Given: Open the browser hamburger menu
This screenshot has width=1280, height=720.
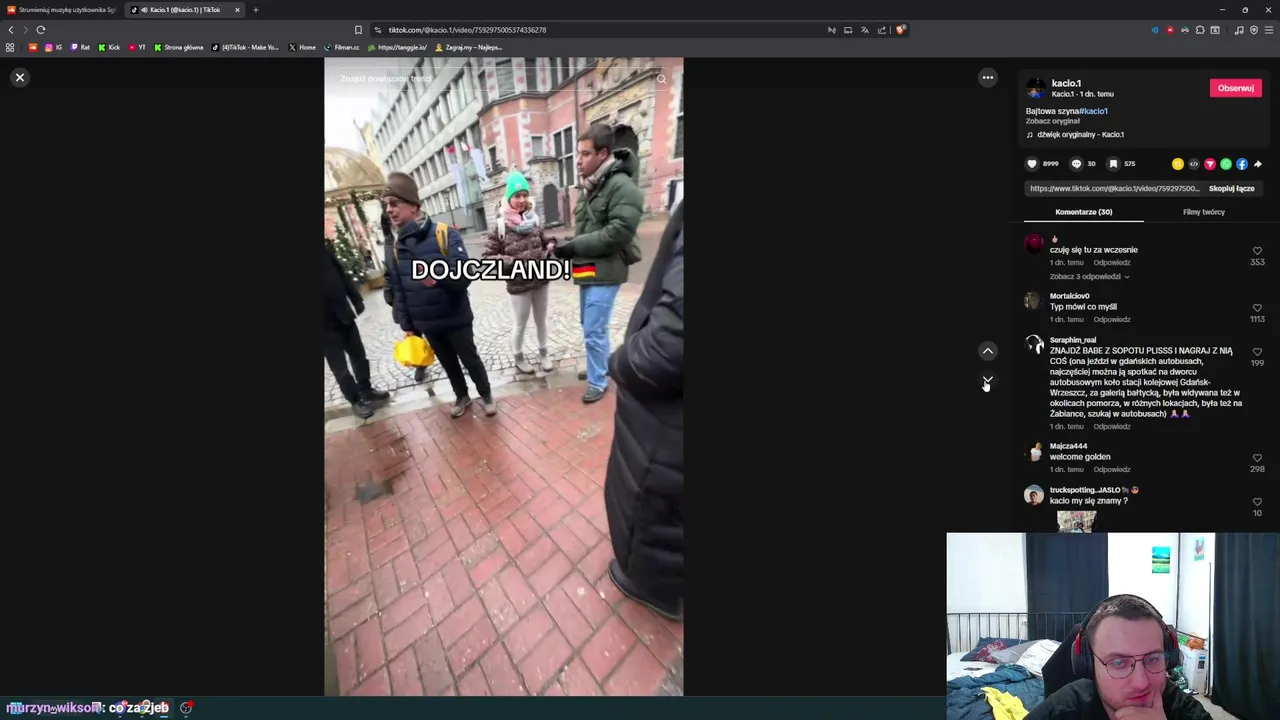Looking at the screenshot, I should click(1269, 30).
